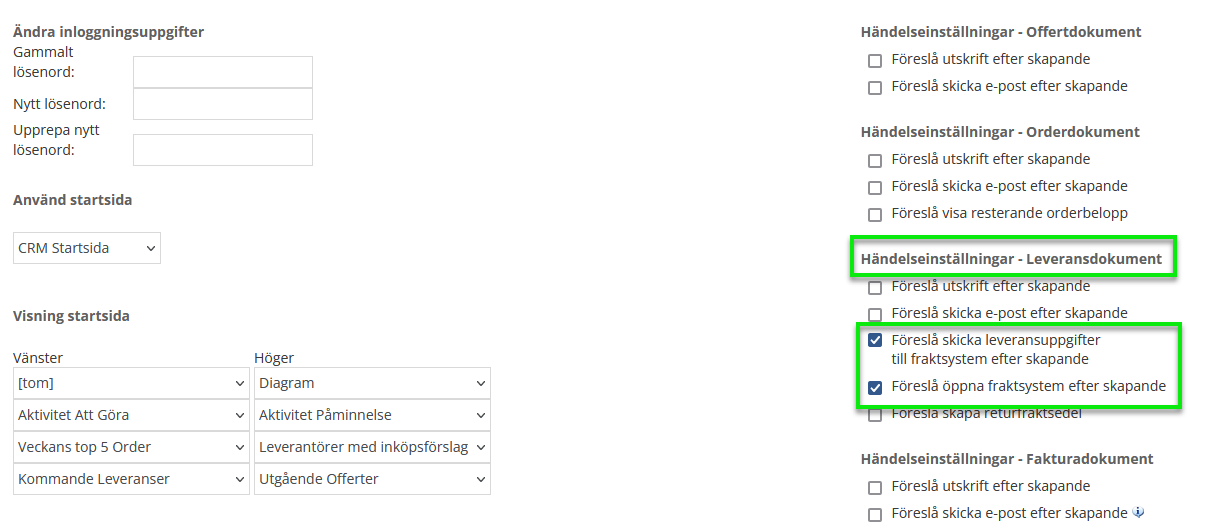Viewport: 1227px width, 528px height.
Task: Check print suggestion under Fakturadokument
Action: pos(875,487)
